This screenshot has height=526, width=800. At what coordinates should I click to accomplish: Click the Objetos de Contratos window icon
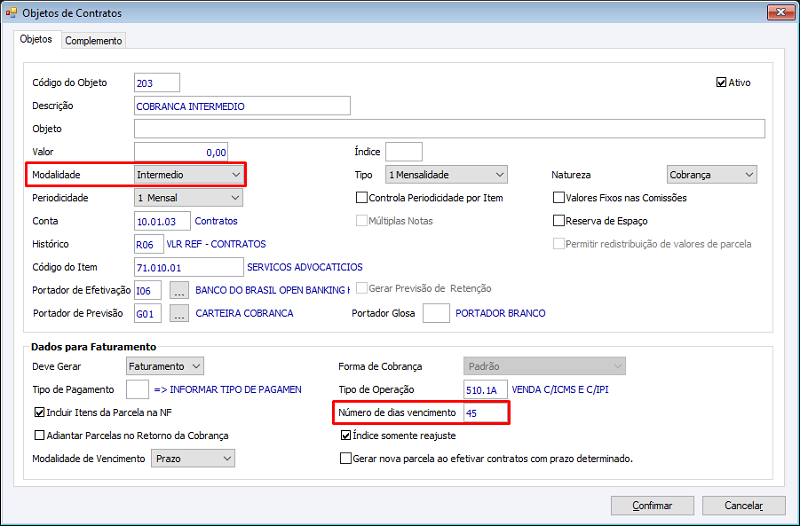pos(11,13)
